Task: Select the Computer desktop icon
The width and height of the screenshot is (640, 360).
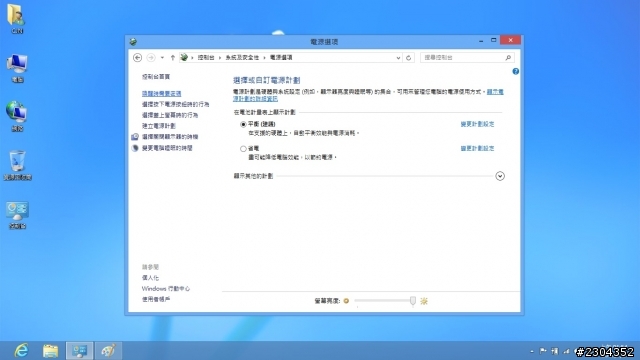Action: tap(17, 68)
